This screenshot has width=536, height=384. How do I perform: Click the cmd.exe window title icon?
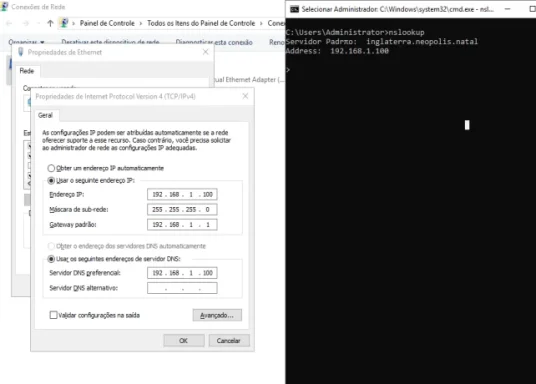coord(294,9)
